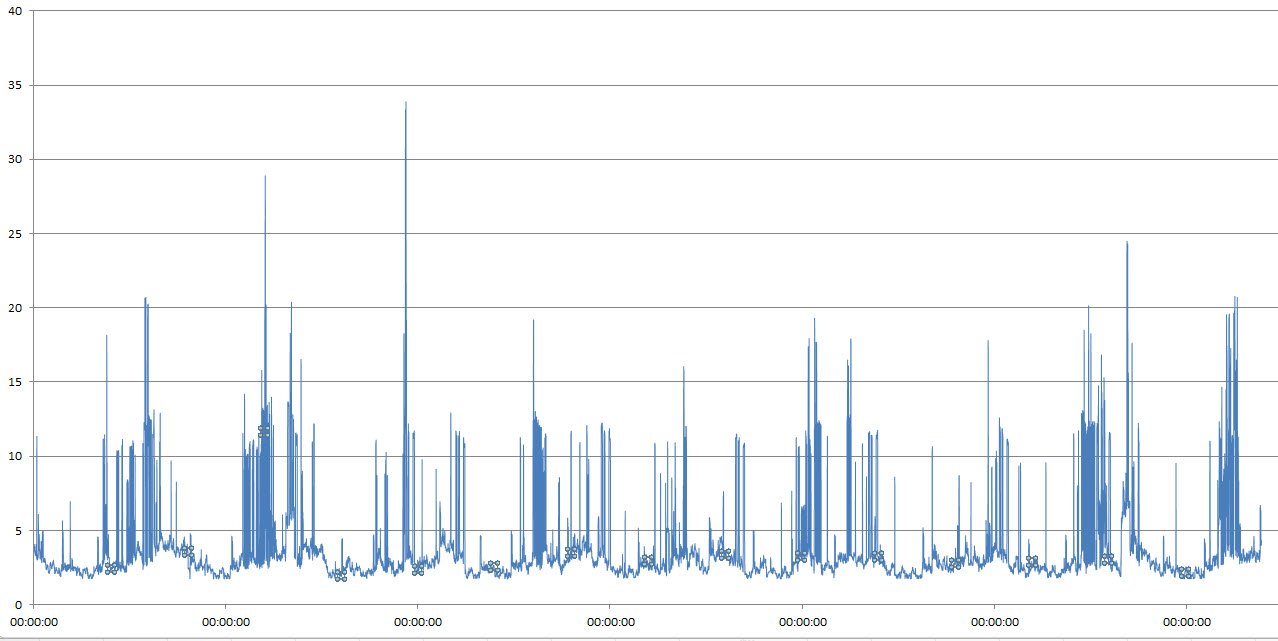Select the 20 label on the y-axis
Screen dimensions: 1278x641
pyautogui.click(x=15, y=308)
